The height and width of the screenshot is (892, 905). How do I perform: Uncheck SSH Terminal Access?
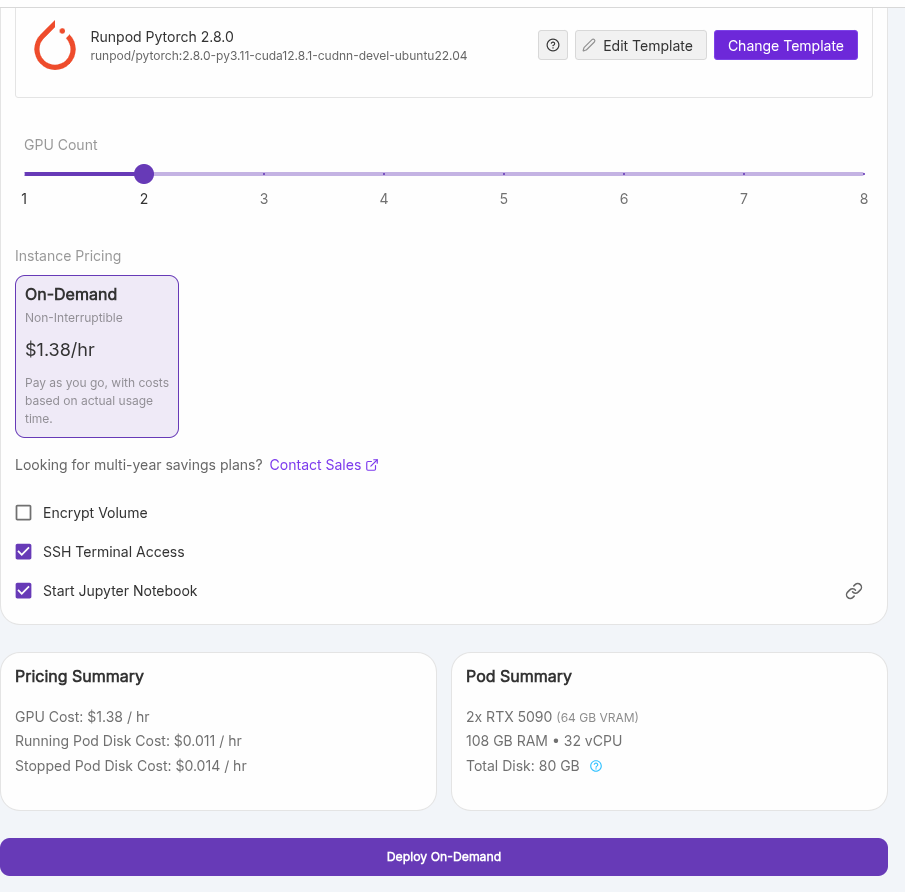click(24, 552)
